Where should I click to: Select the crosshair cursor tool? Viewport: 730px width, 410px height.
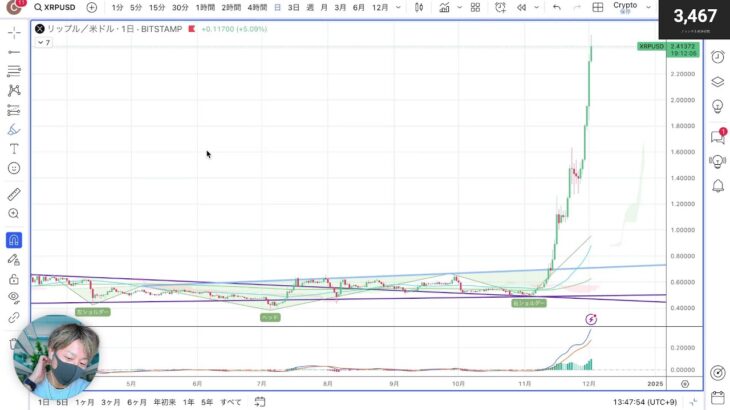coord(14,33)
